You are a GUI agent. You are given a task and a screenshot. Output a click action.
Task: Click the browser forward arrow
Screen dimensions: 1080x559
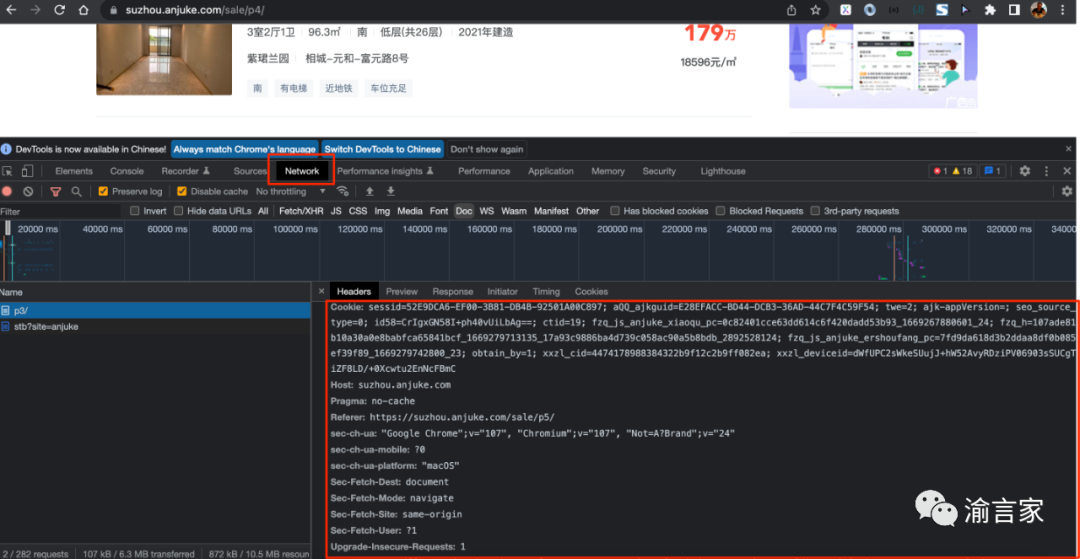(35, 10)
